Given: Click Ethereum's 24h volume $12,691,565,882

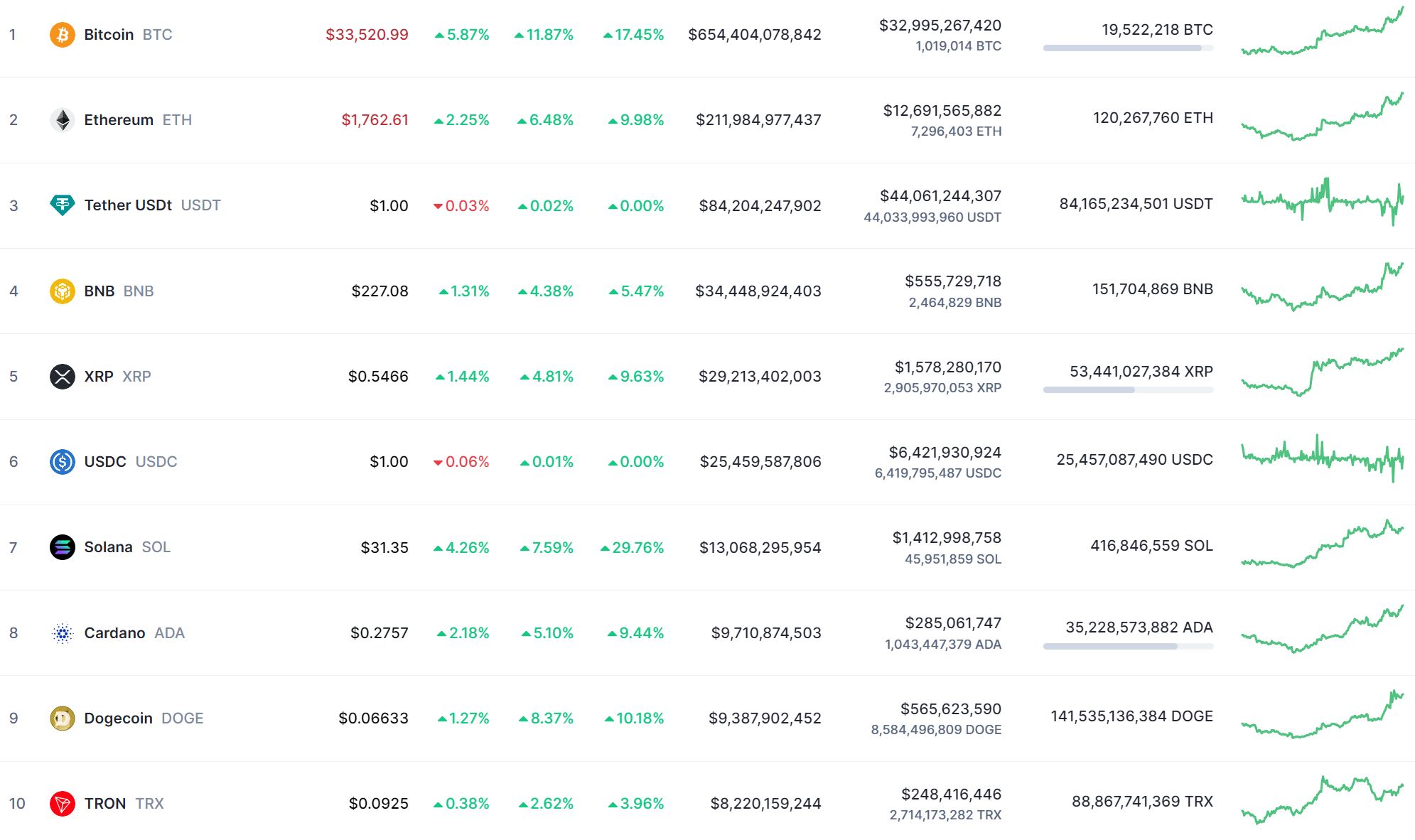Looking at the screenshot, I should (x=942, y=110).
